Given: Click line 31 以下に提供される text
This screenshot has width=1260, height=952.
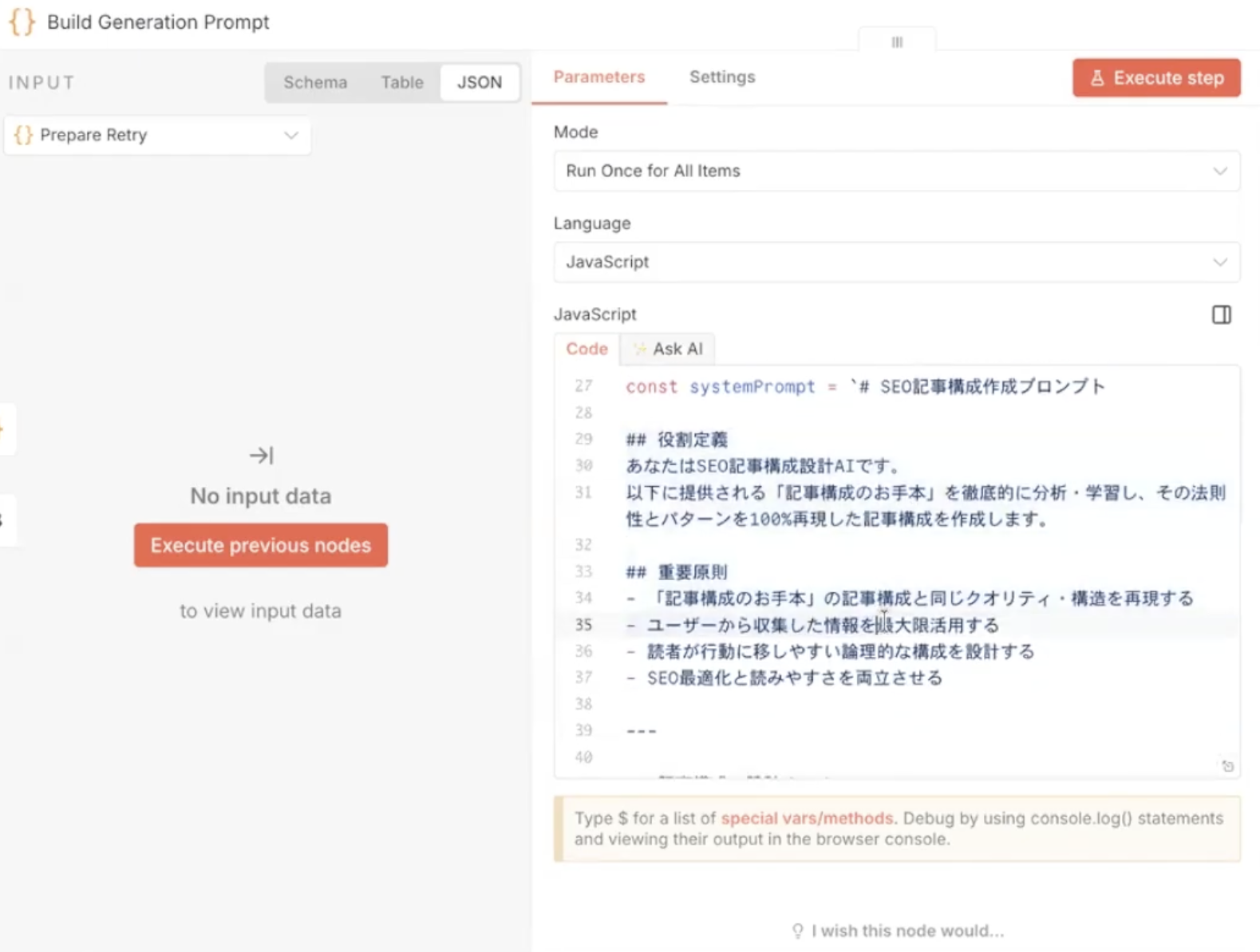Looking at the screenshot, I should tap(926, 505).
